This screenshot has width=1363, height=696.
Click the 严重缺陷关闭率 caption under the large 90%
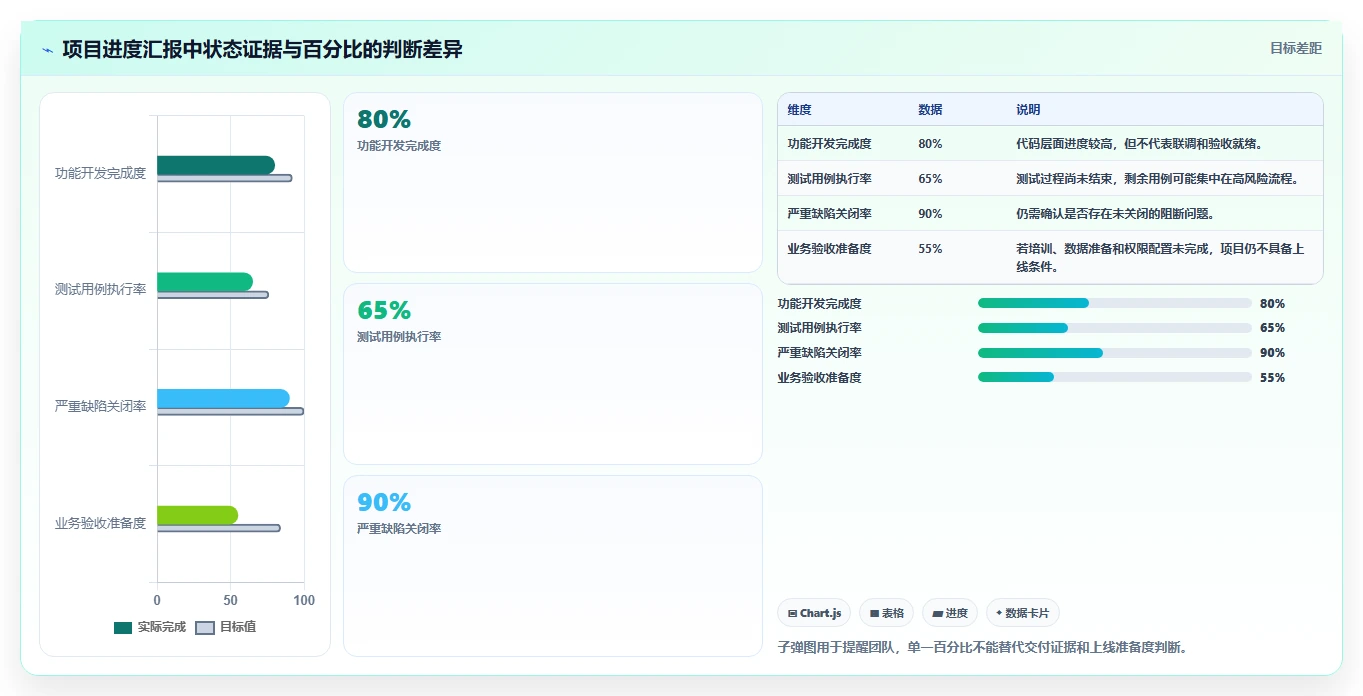click(399, 528)
